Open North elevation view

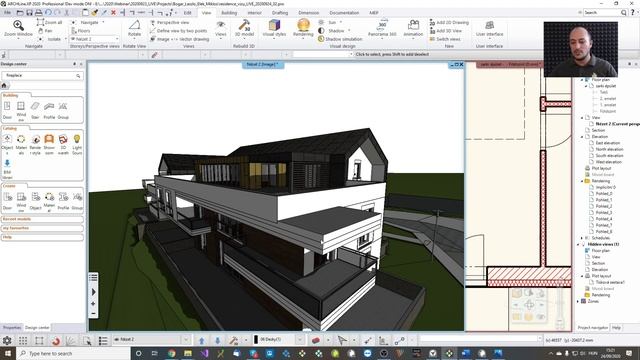pyautogui.click(x=609, y=149)
